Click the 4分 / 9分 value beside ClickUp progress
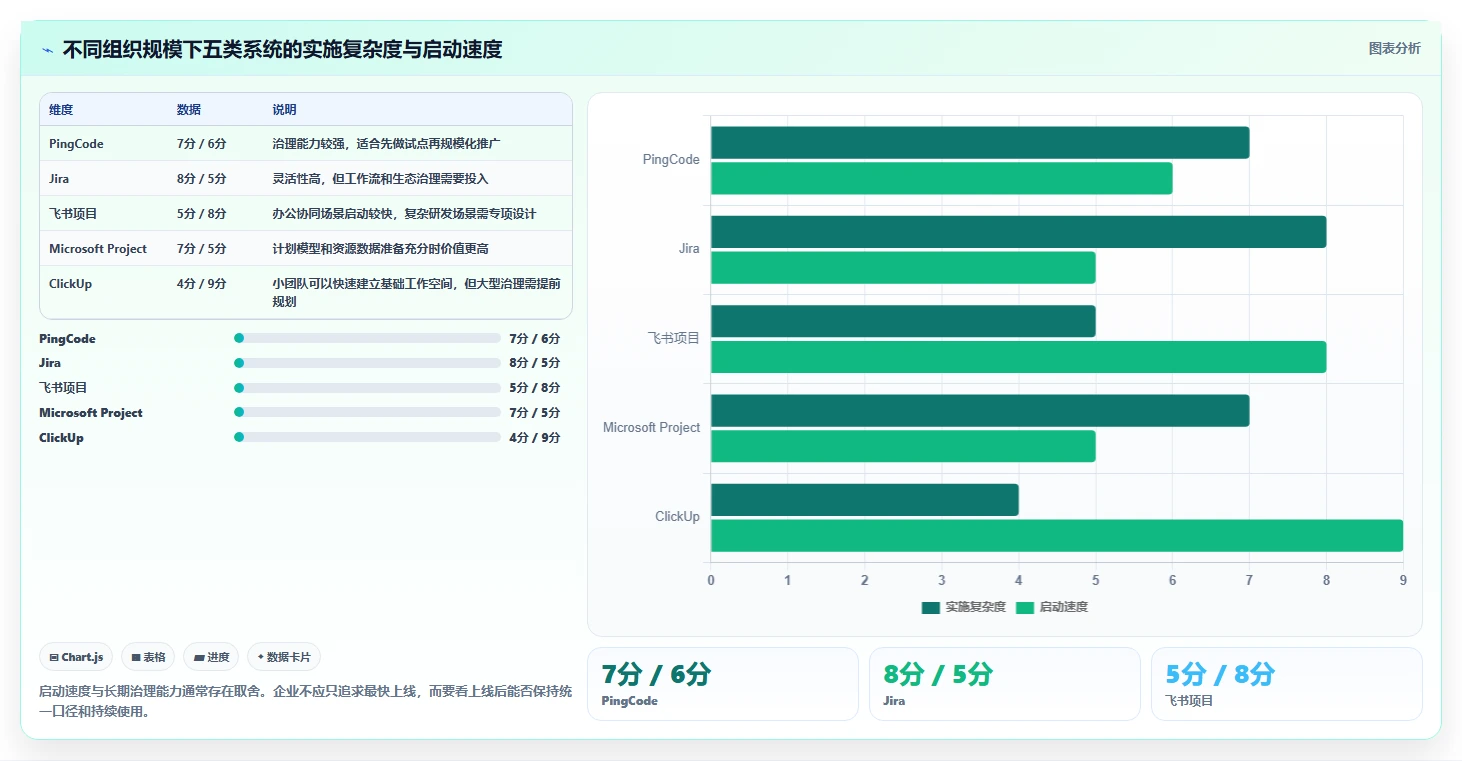 [534, 437]
